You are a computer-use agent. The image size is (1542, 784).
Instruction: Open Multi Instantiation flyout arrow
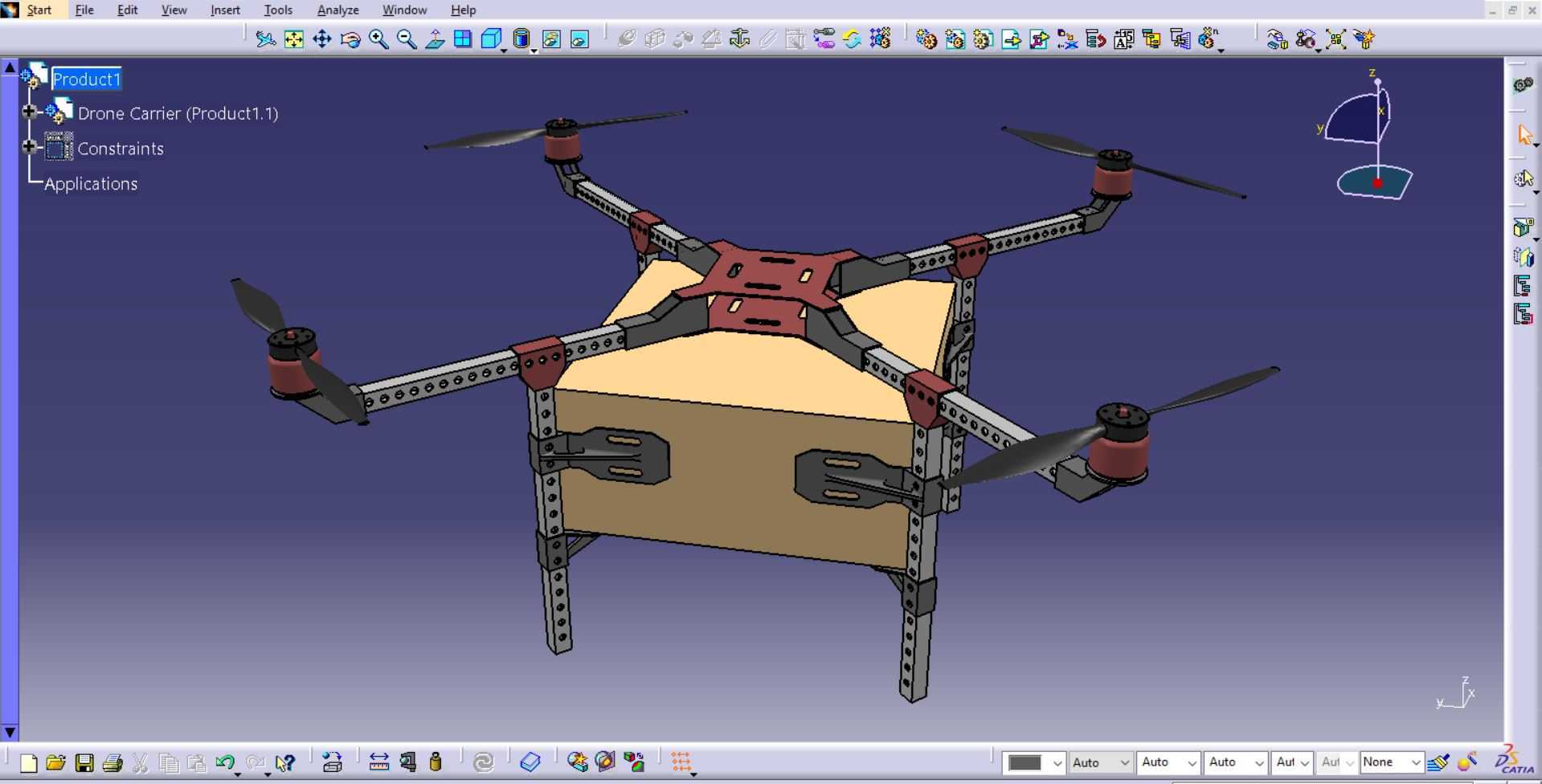click(x=1221, y=51)
